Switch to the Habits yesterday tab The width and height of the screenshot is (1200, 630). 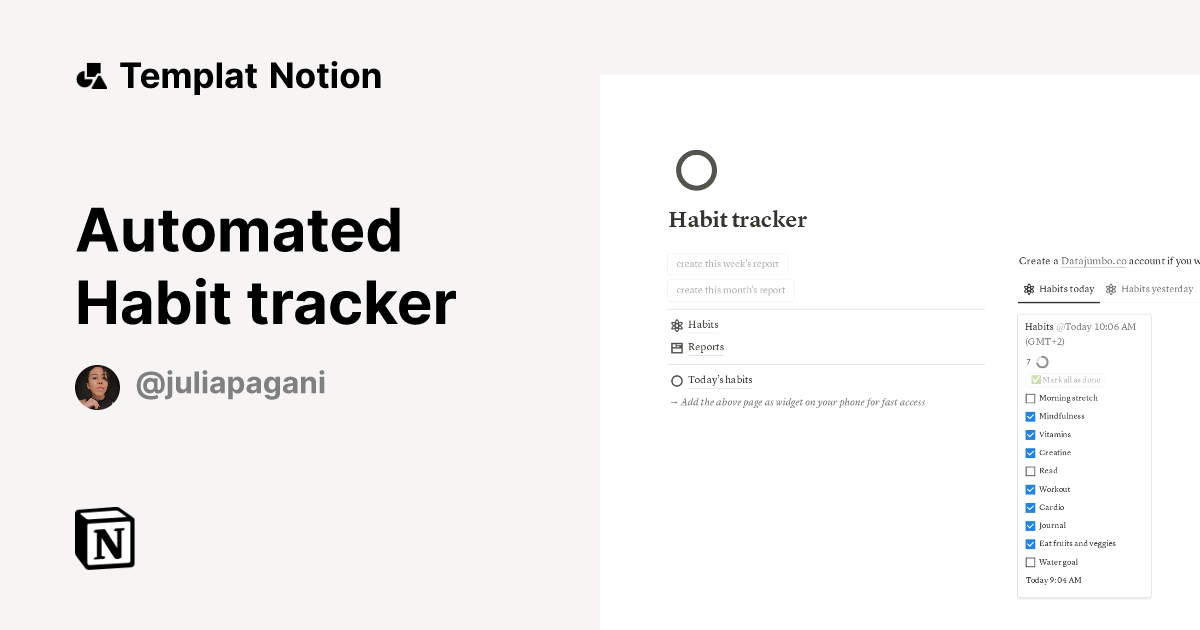(1158, 288)
